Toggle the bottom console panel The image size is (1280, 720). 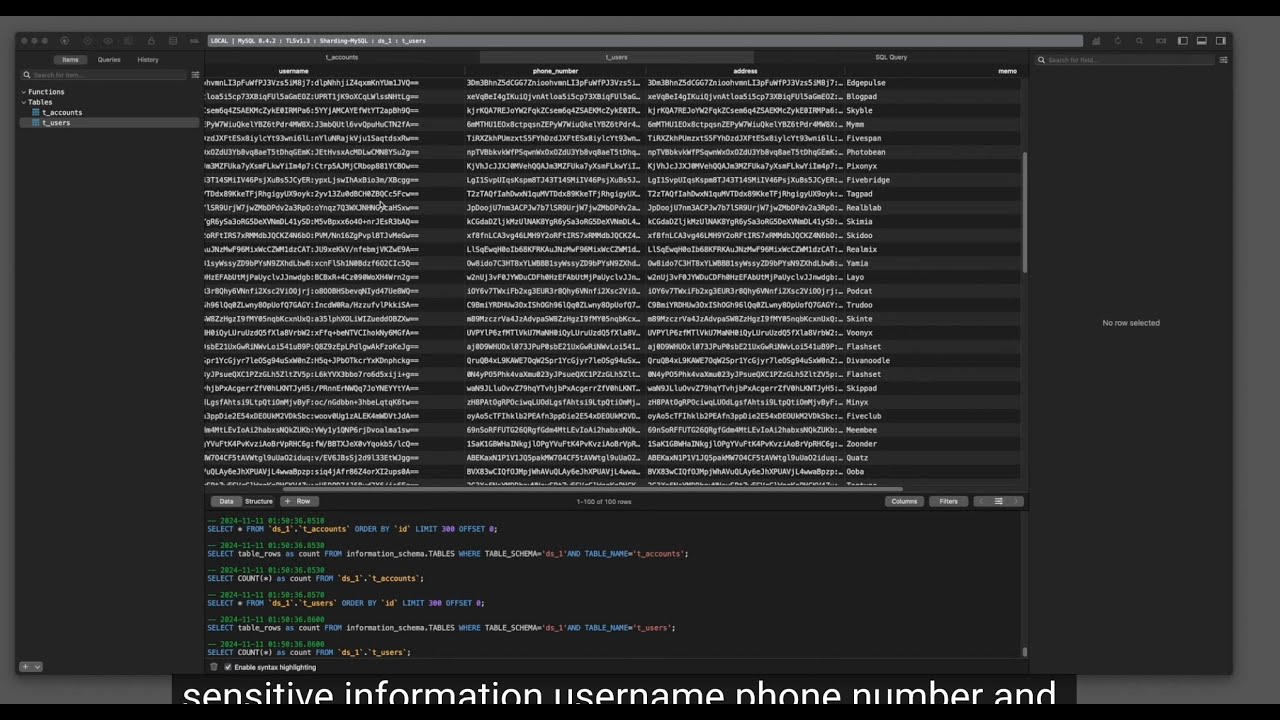coord(1202,41)
